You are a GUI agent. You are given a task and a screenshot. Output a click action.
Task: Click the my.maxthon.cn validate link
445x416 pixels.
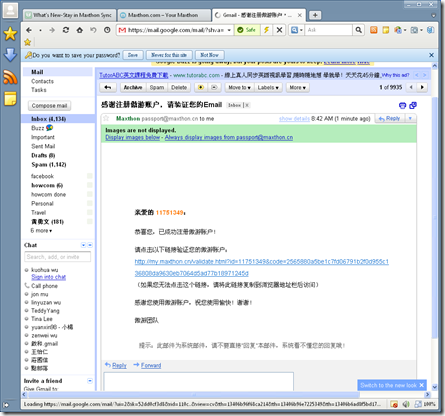pos(261,267)
